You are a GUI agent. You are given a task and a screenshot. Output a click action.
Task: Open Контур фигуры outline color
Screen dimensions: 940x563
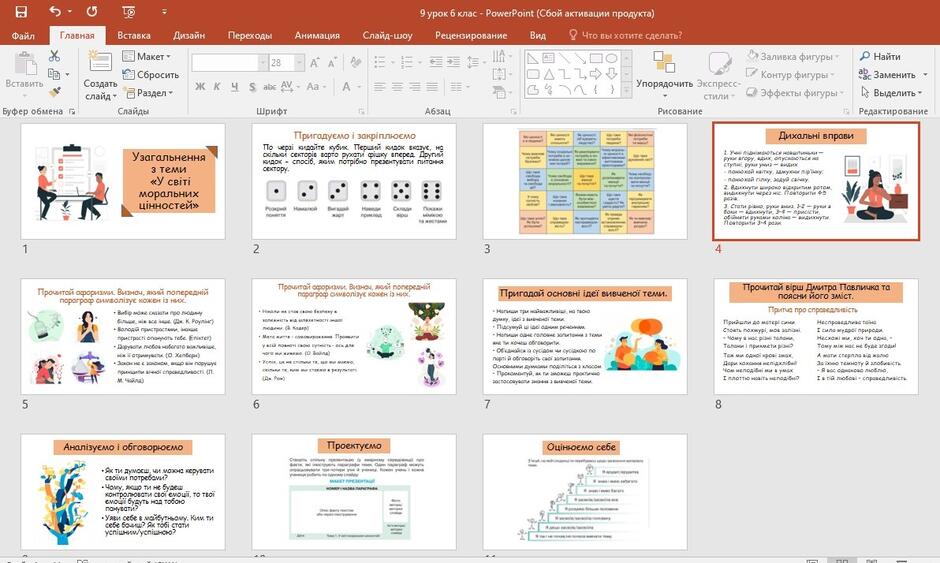click(791, 74)
